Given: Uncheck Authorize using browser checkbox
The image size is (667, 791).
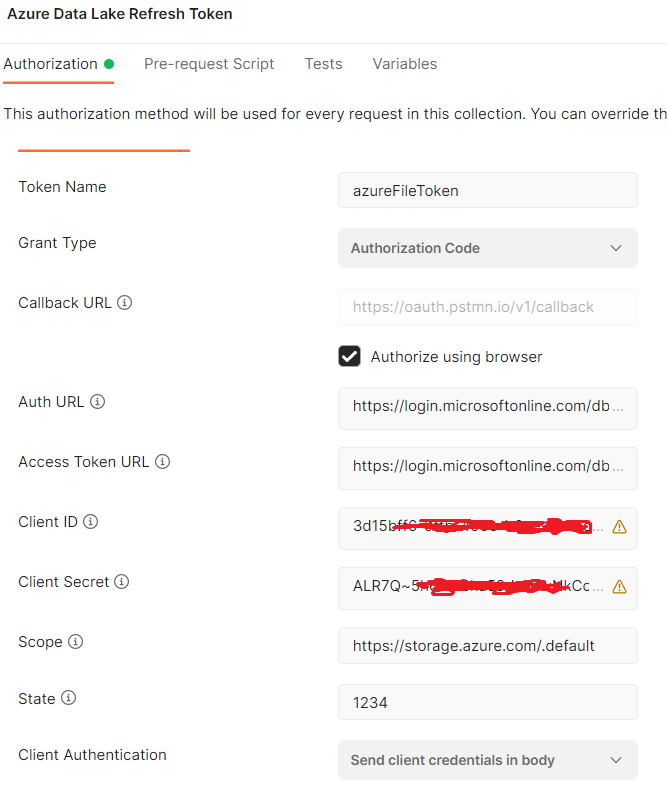Looking at the screenshot, I should (x=349, y=356).
